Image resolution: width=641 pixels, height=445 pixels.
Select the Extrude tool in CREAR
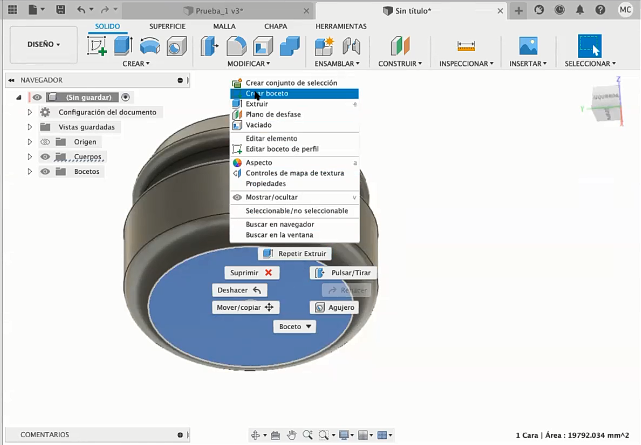tap(123, 46)
